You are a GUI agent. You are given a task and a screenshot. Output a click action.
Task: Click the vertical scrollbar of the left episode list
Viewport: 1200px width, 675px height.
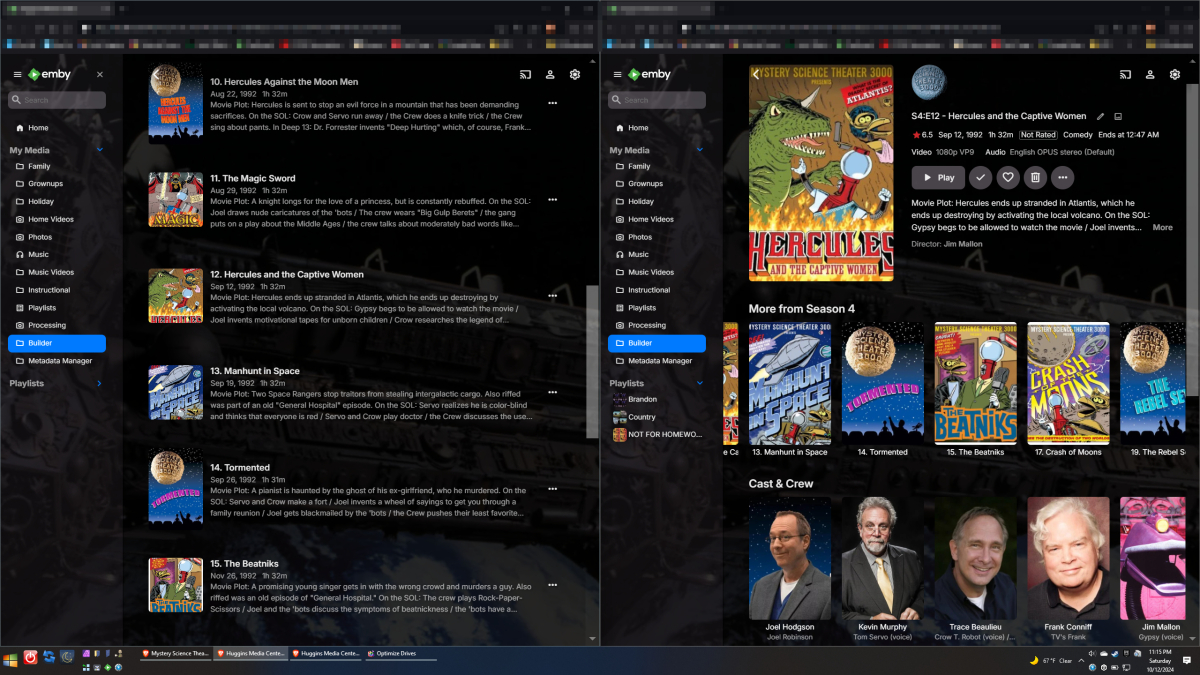592,360
